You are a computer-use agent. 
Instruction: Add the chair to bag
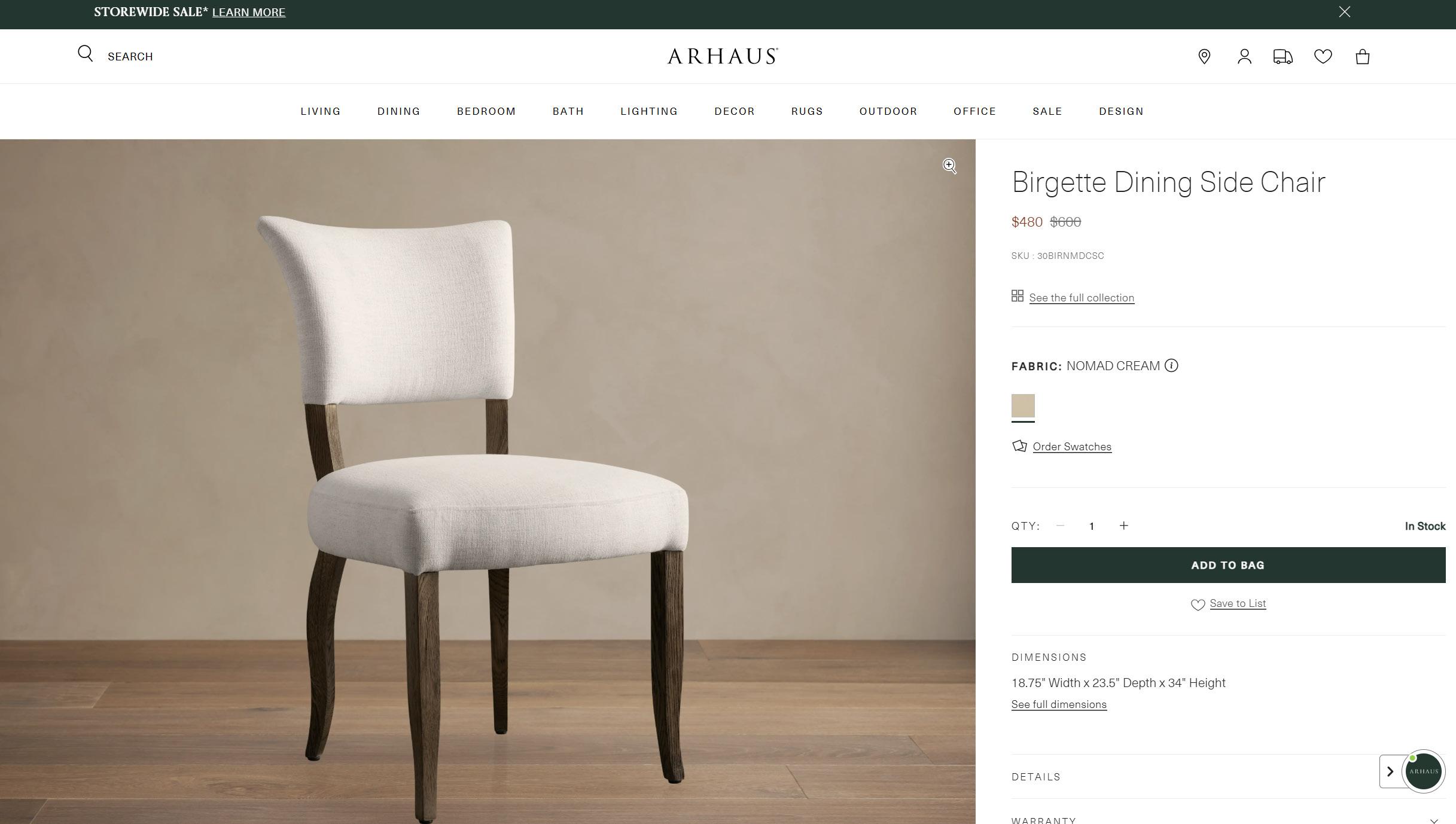click(1228, 565)
